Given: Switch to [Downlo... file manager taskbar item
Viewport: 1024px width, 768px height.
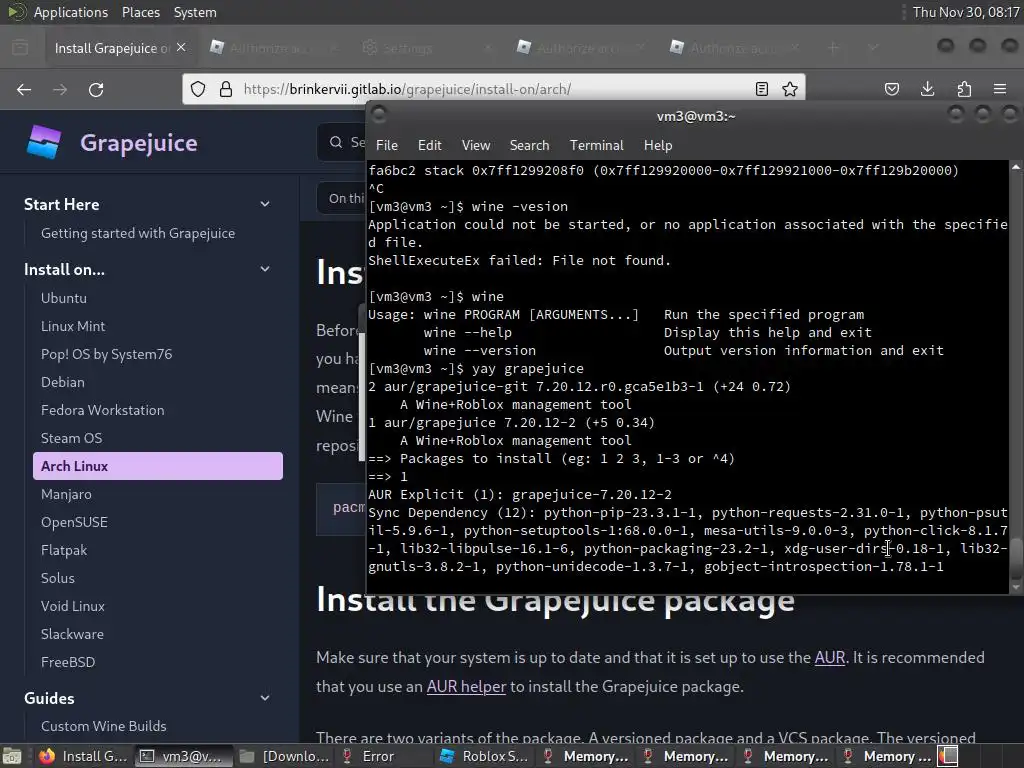Looking at the screenshot, I should tap(284, 756).
